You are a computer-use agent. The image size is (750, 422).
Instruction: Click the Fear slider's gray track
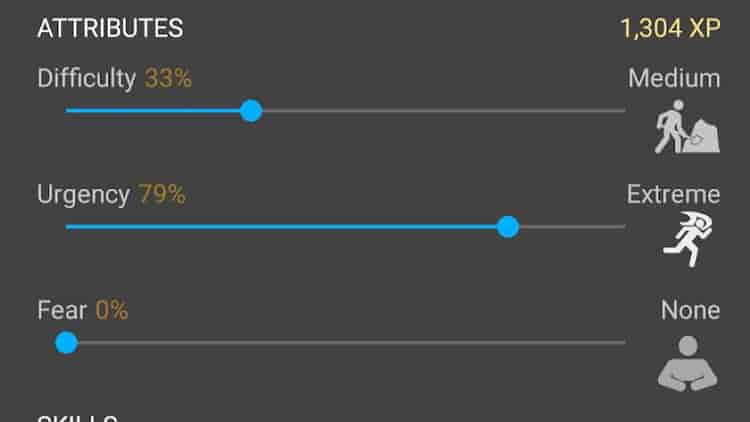tap(350, 343)
